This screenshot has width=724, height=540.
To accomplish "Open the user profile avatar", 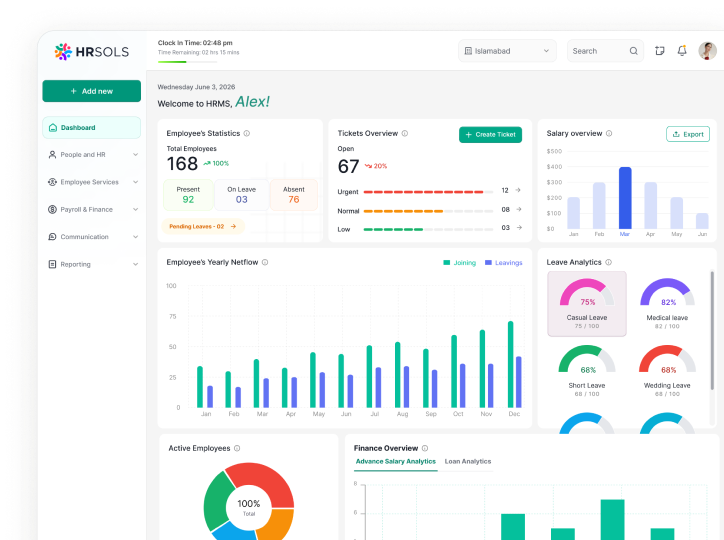I will coord(707,51).
